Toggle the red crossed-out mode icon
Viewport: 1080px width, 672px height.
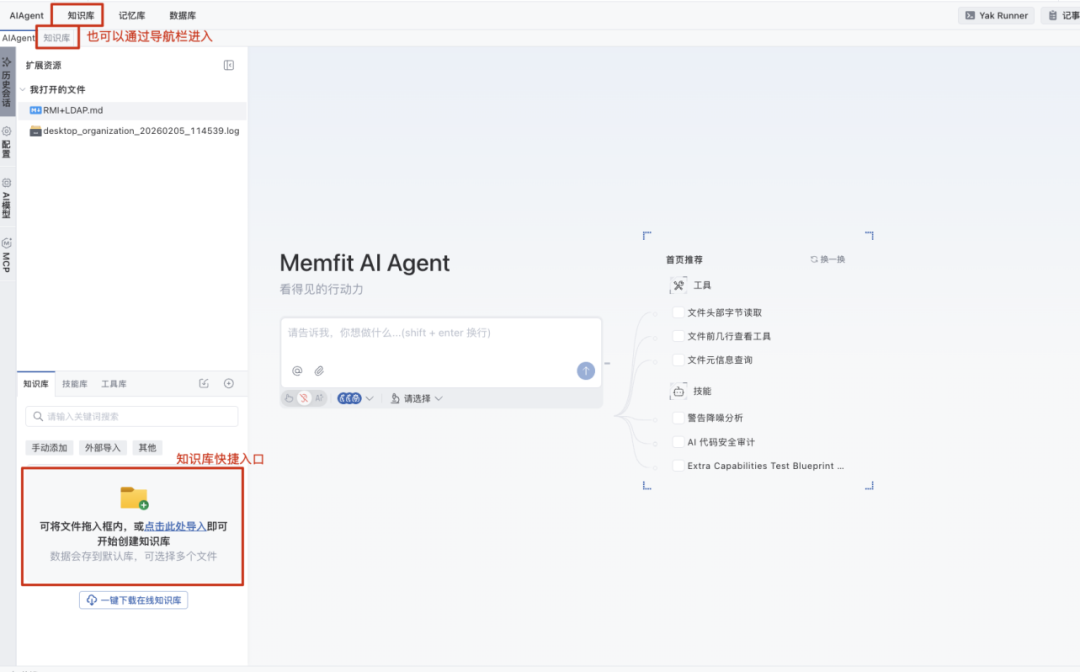(x=304, y=399)
